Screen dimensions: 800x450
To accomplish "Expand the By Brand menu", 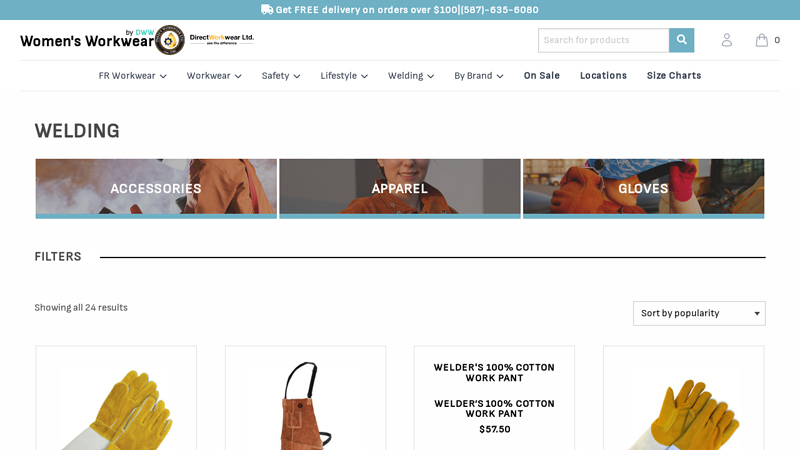I will (x=479, y=76).
